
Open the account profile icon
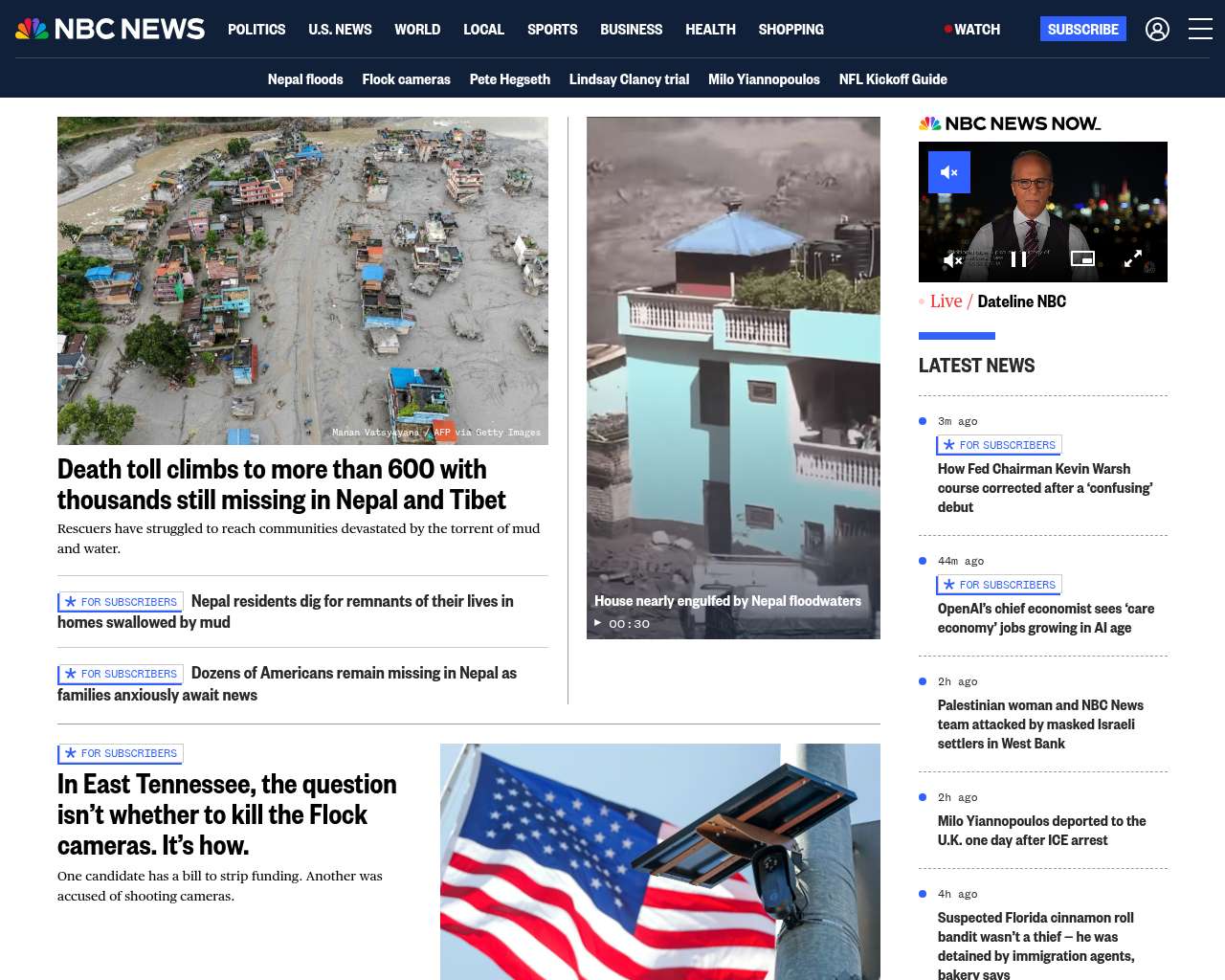coord(1157,29)
